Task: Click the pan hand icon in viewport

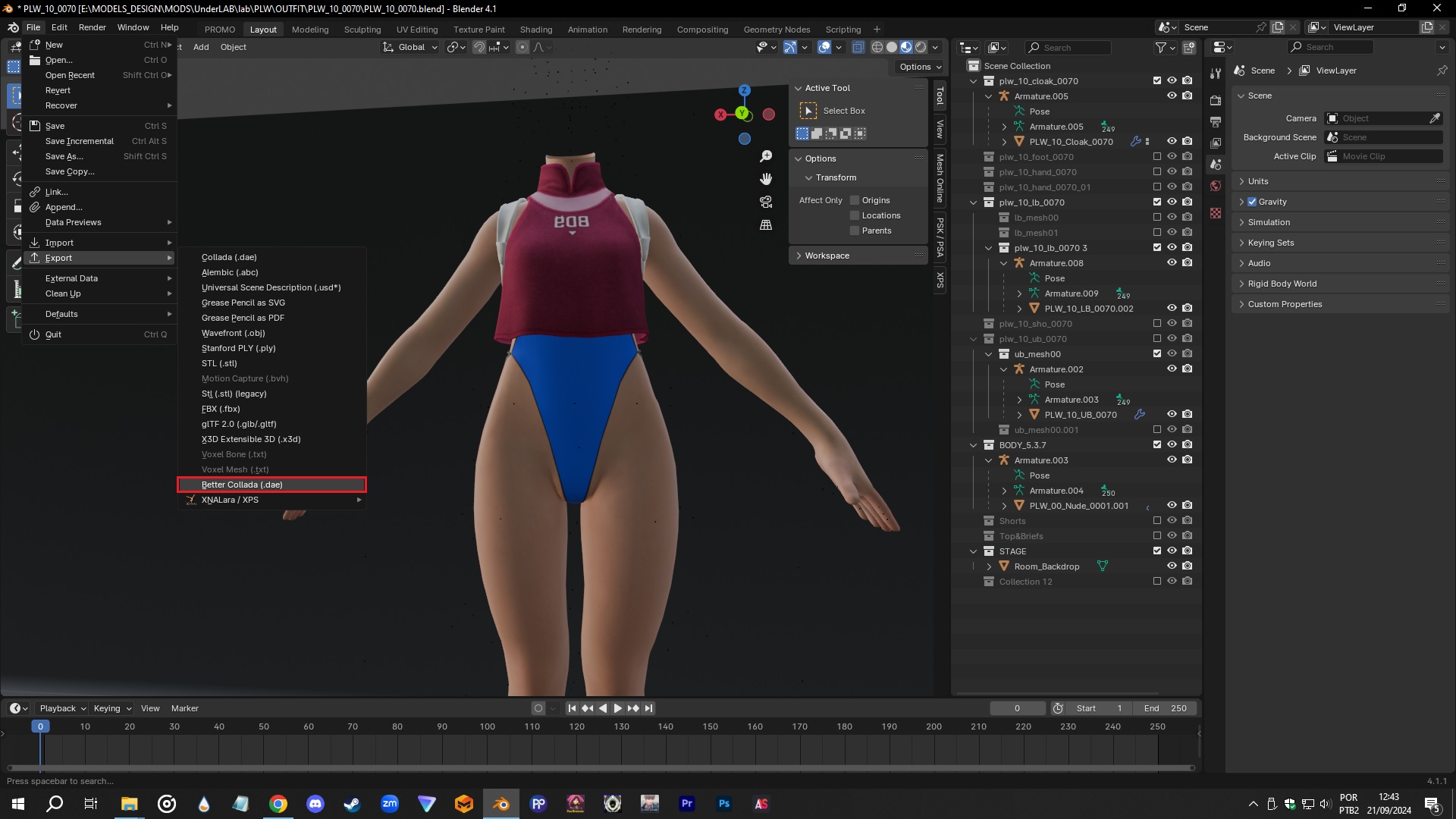Action: [x=766, y=179]
